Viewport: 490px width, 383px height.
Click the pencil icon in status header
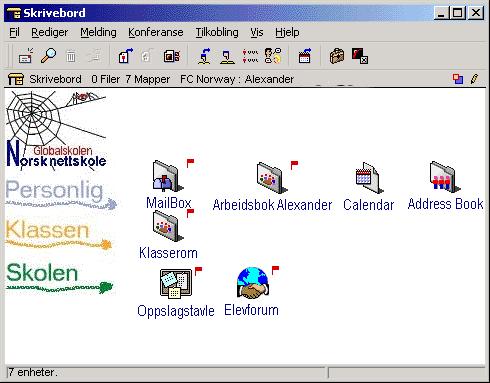[x=474, y=79]
